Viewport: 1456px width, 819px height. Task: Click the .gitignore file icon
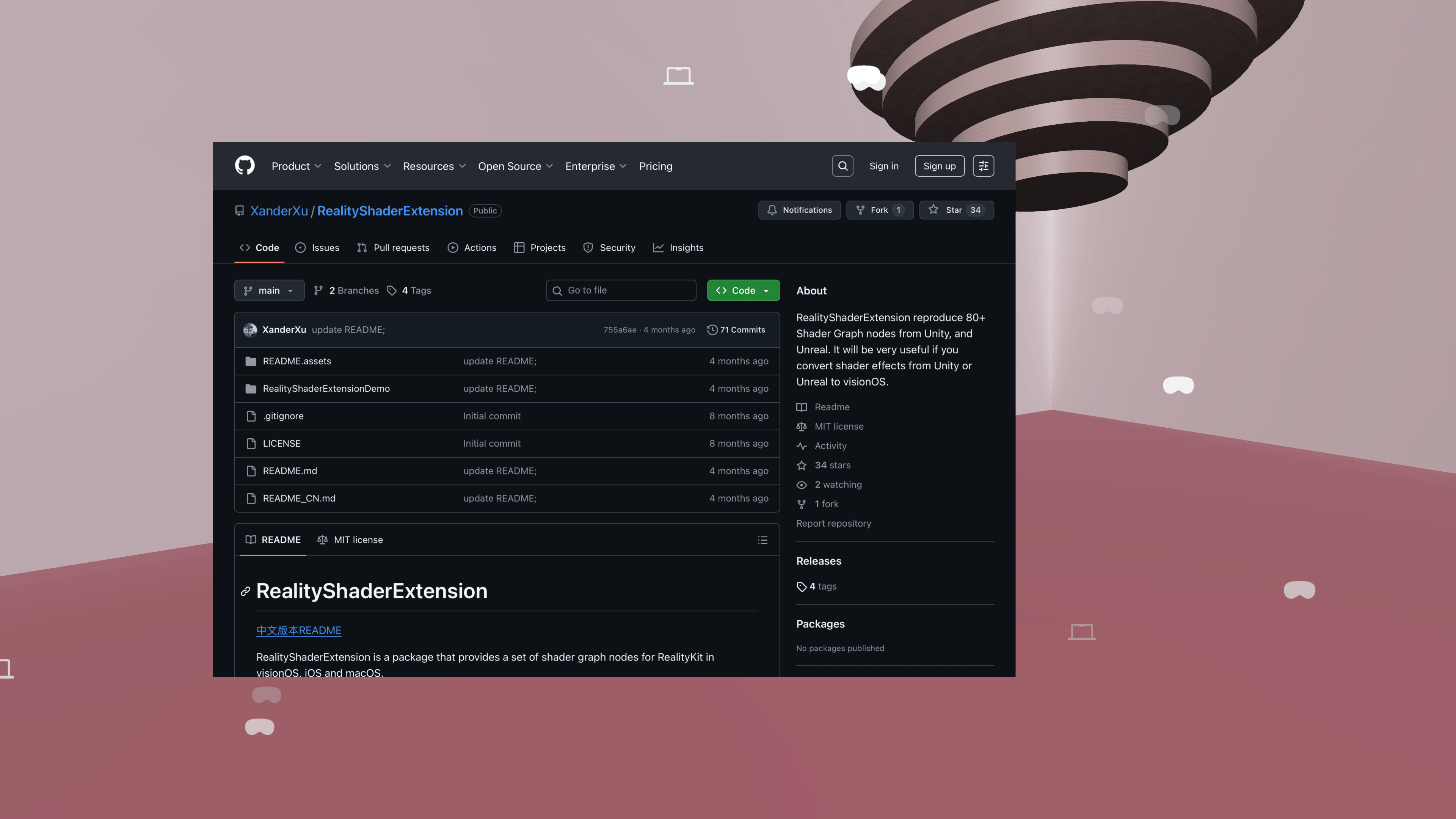pyautogui.click(x=251, y=416)
